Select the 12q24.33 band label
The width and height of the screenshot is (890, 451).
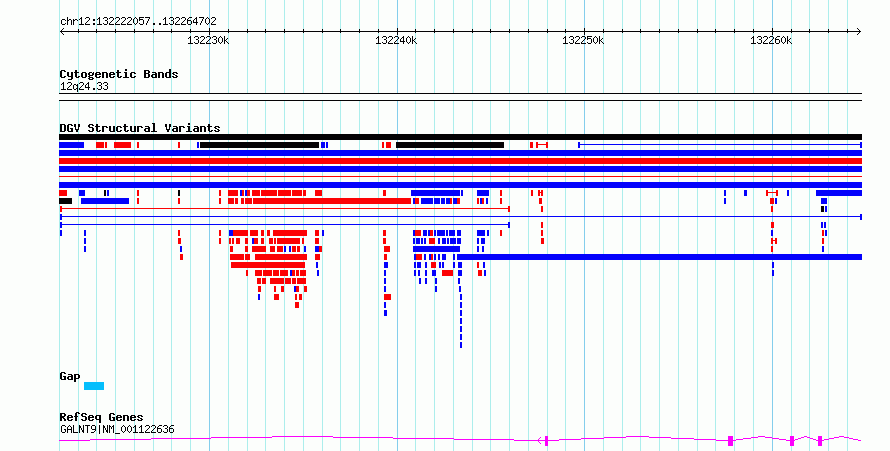pos(84,86)
